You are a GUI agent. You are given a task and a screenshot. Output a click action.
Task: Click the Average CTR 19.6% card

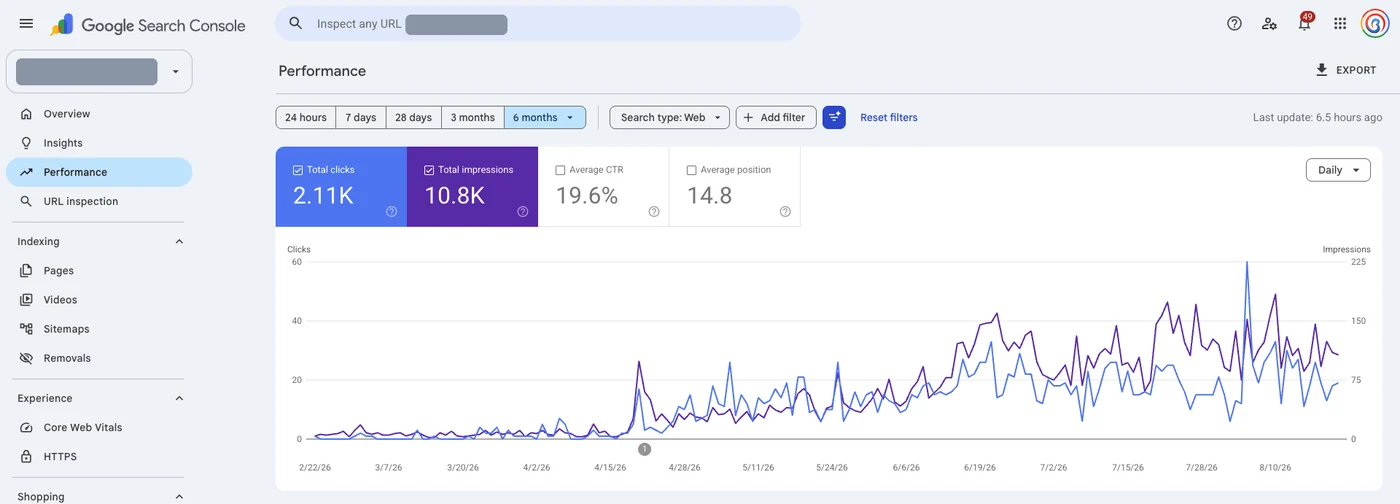[x=603, y=187]
